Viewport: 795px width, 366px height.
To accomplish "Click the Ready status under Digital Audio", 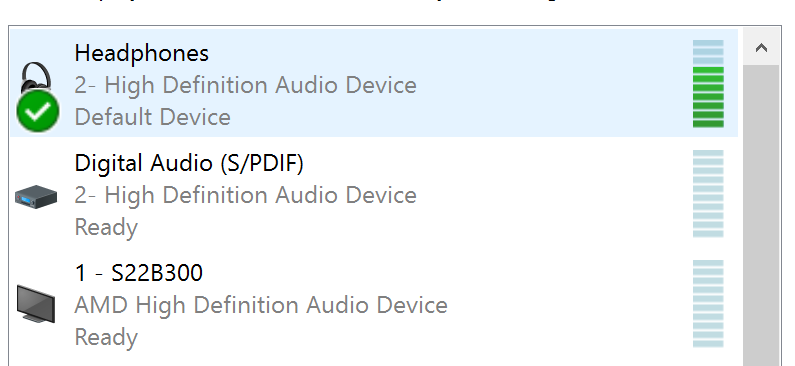I will pos(106,228).
